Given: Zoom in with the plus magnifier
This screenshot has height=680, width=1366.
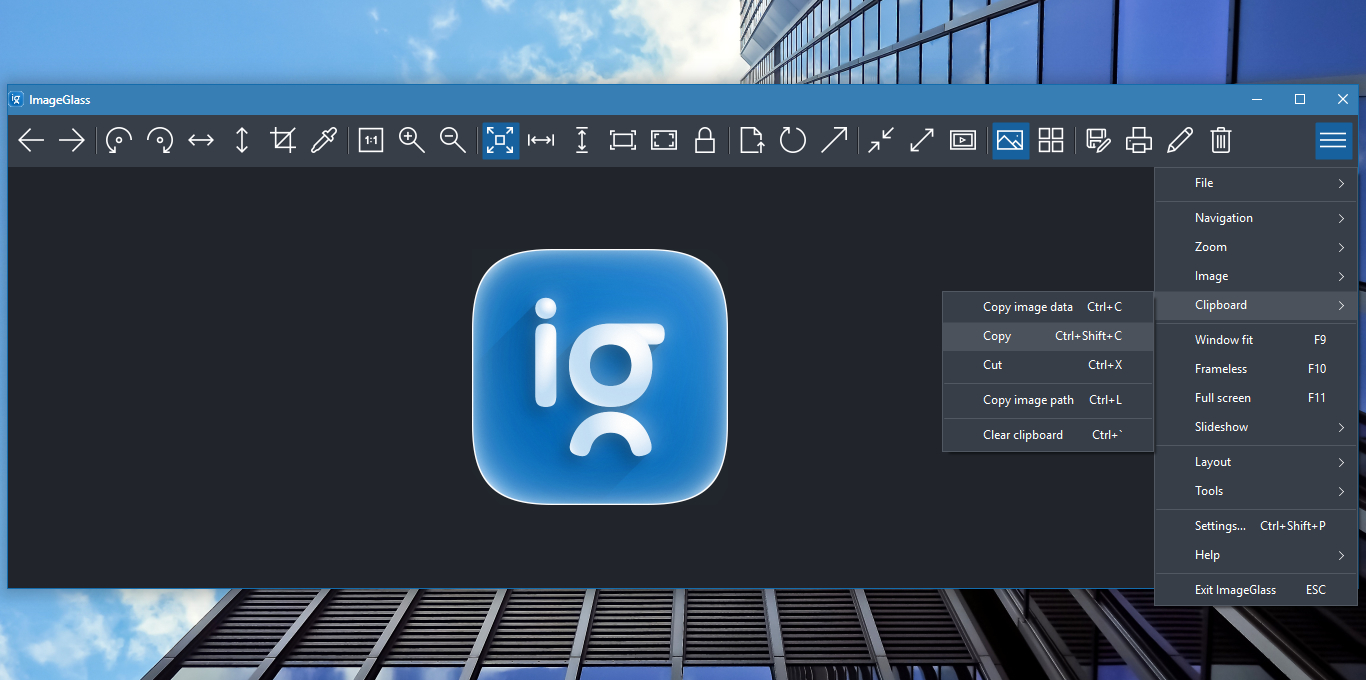Looking at the screenshot, I should [x=412, y=141].
